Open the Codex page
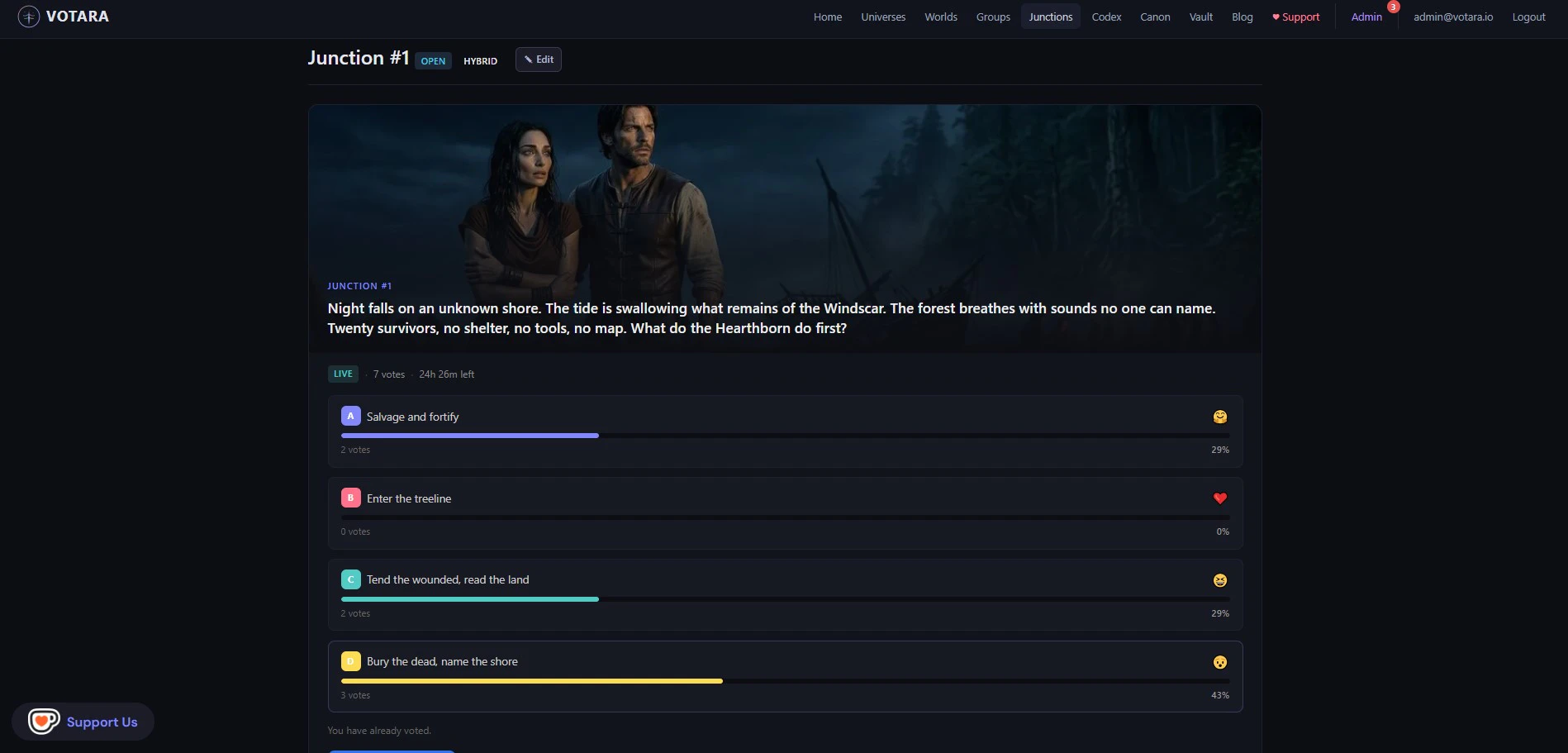The width and height of the screenshot is (1568, 753). 1106,17
